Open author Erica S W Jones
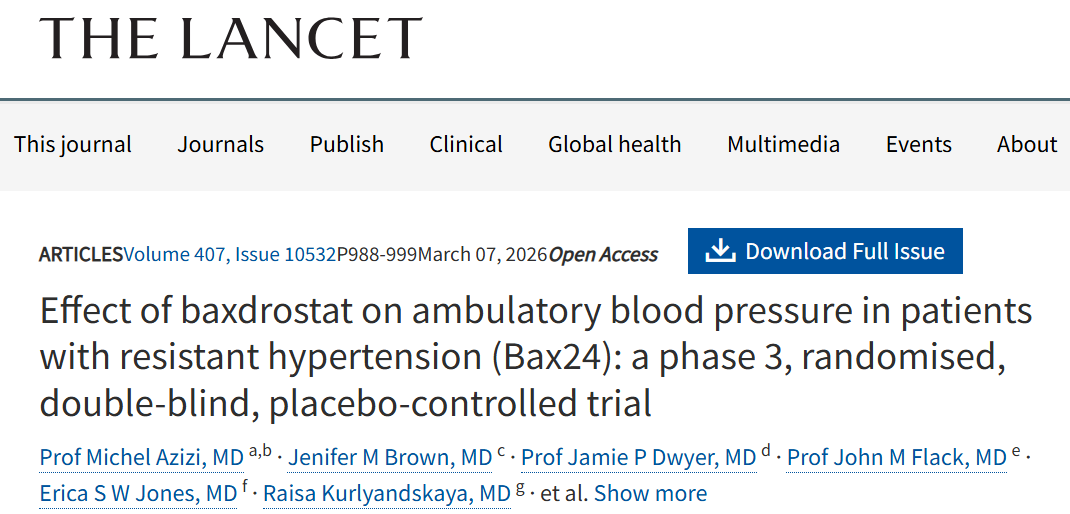This screenshot has height=514, width=1070. point(138,493)
